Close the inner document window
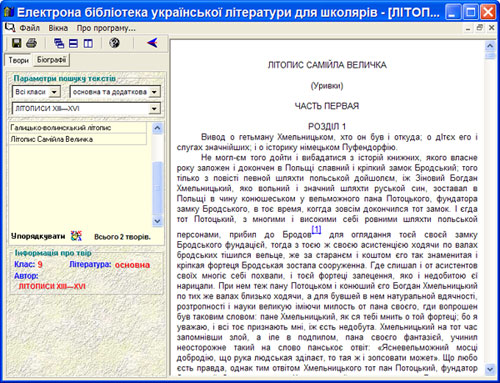 tap(491, 28)
